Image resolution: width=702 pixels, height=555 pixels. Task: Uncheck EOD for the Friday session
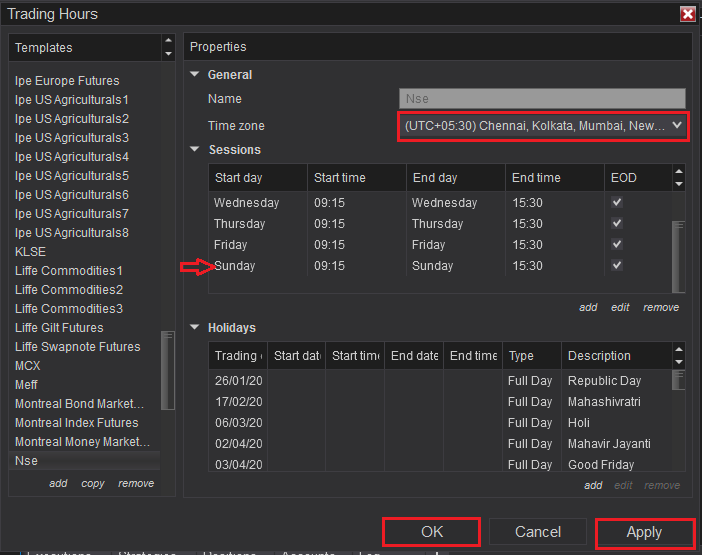pos(617,244)
